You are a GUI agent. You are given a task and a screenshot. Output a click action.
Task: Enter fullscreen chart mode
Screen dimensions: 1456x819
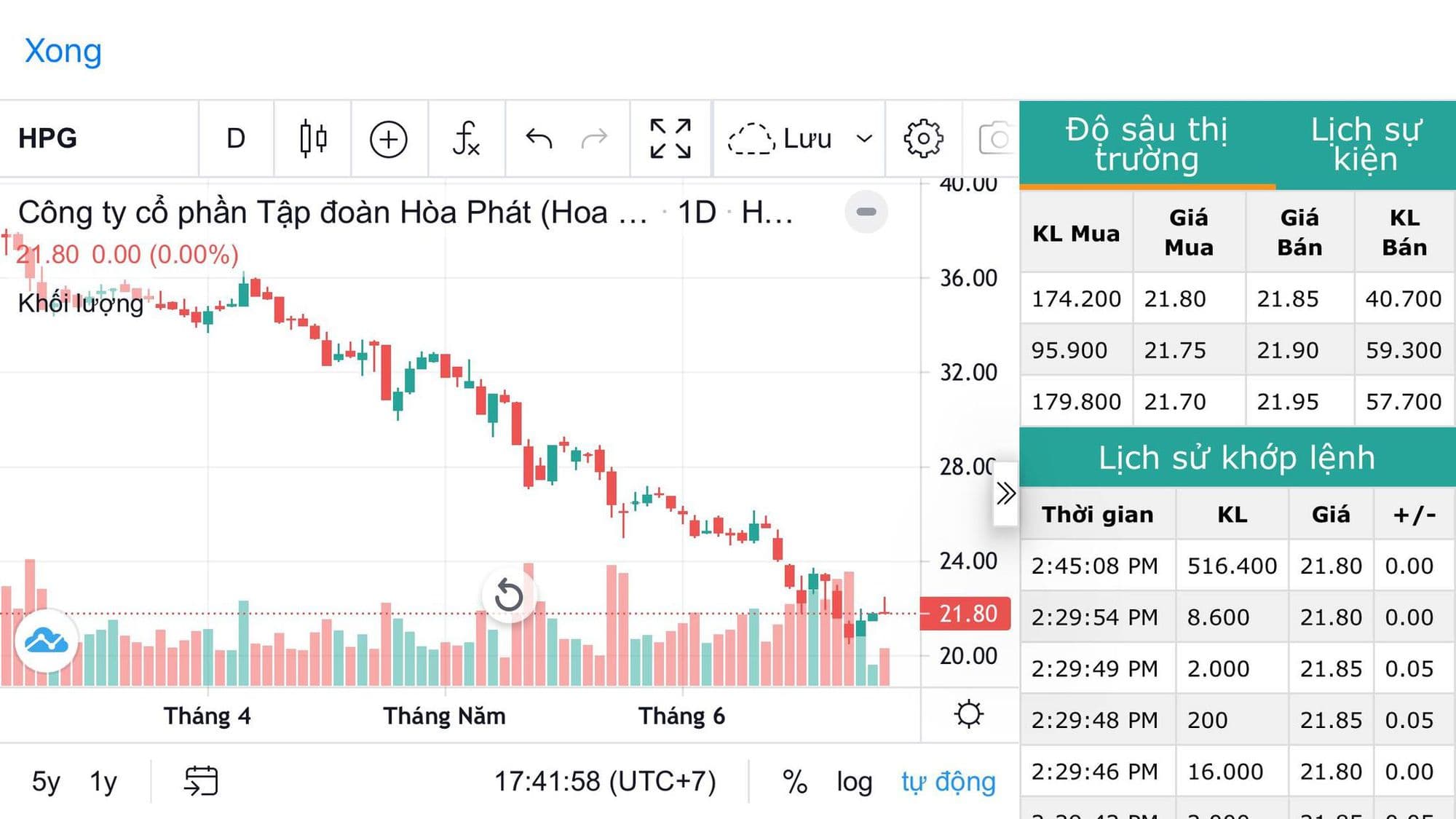tap(670, 138)
